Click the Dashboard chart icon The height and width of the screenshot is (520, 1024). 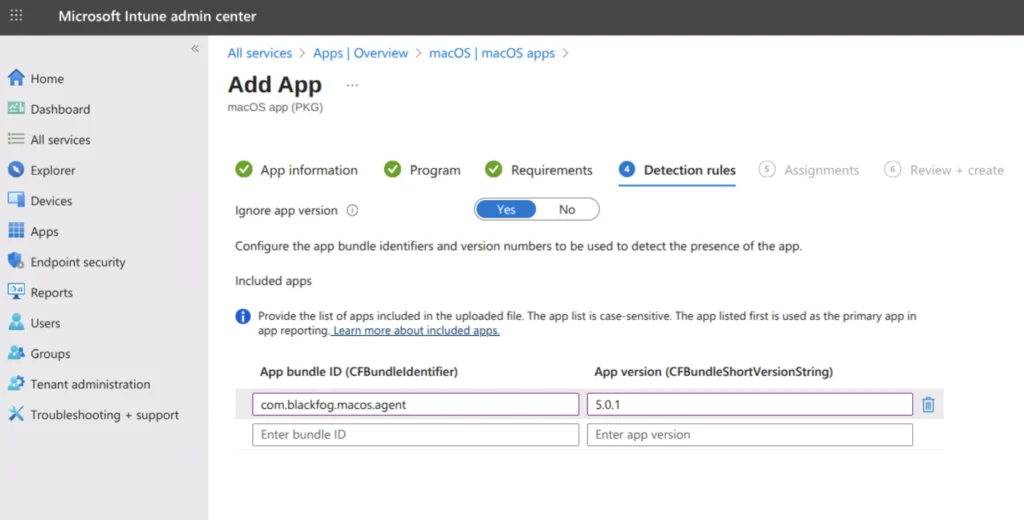click(x=16, y=108)
